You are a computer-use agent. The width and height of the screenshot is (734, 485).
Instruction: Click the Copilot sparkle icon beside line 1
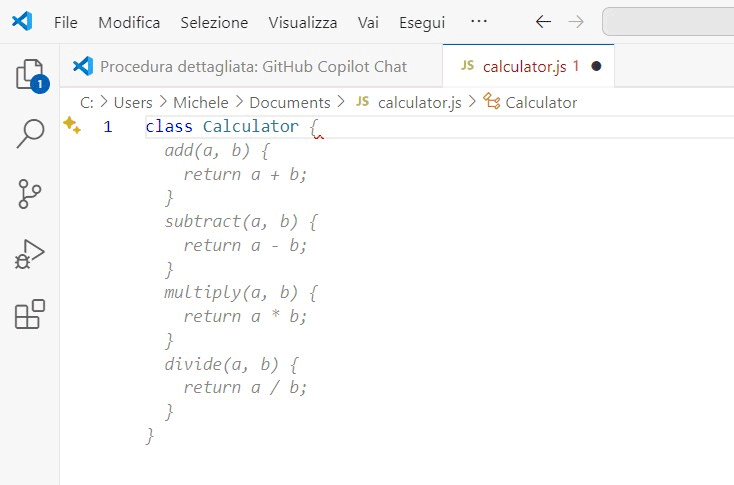[72, 125]
